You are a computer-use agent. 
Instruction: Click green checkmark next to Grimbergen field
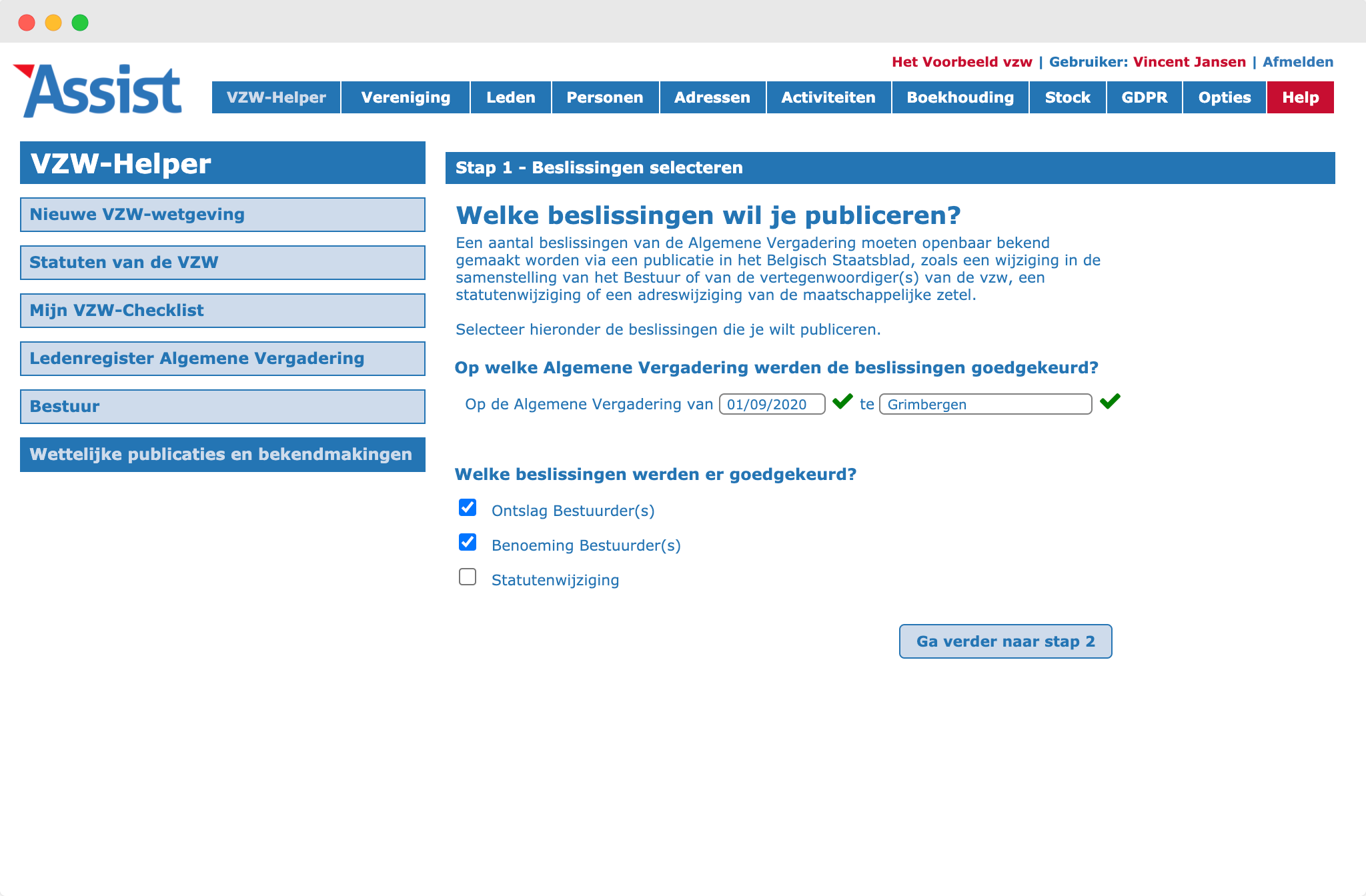click(1110, 401)
